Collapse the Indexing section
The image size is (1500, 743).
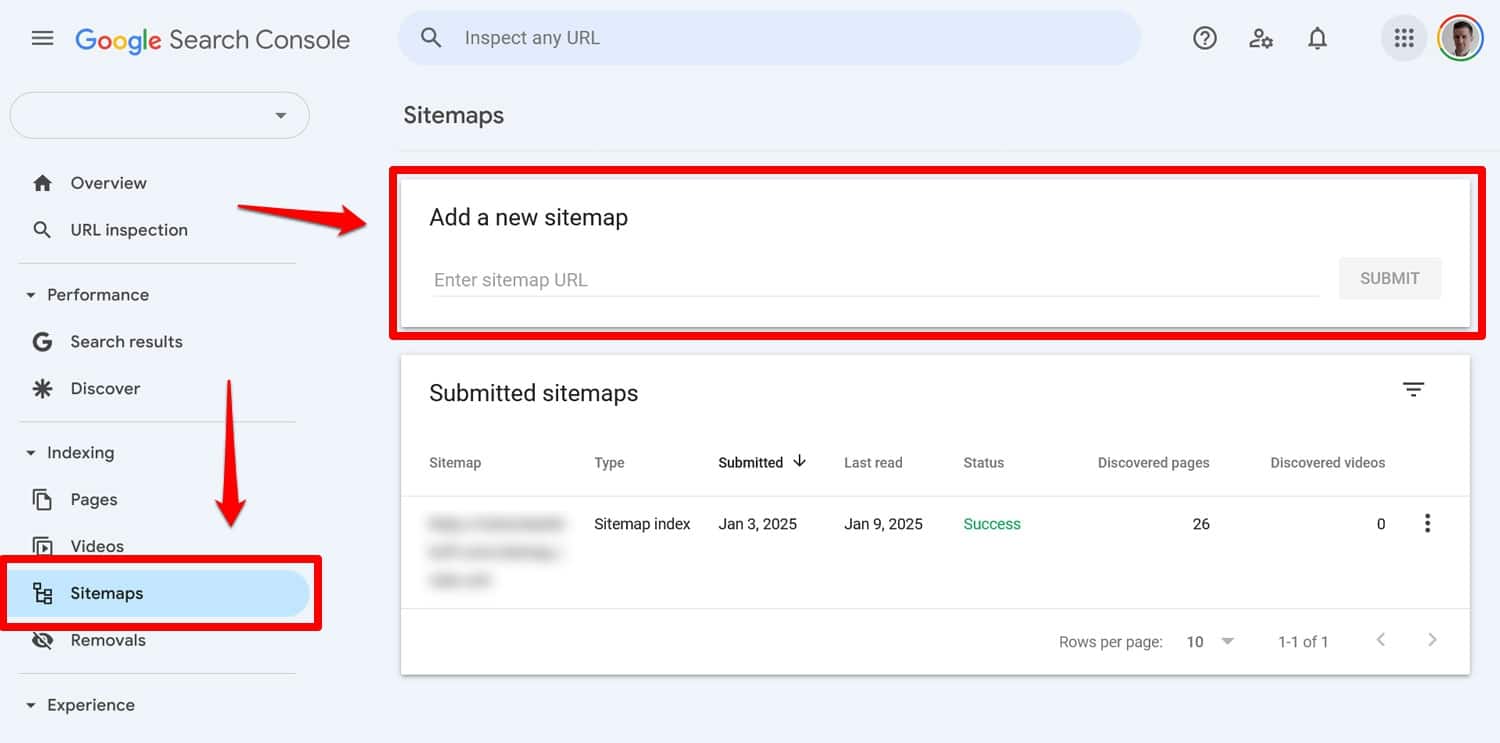click(x=30, y=453)
